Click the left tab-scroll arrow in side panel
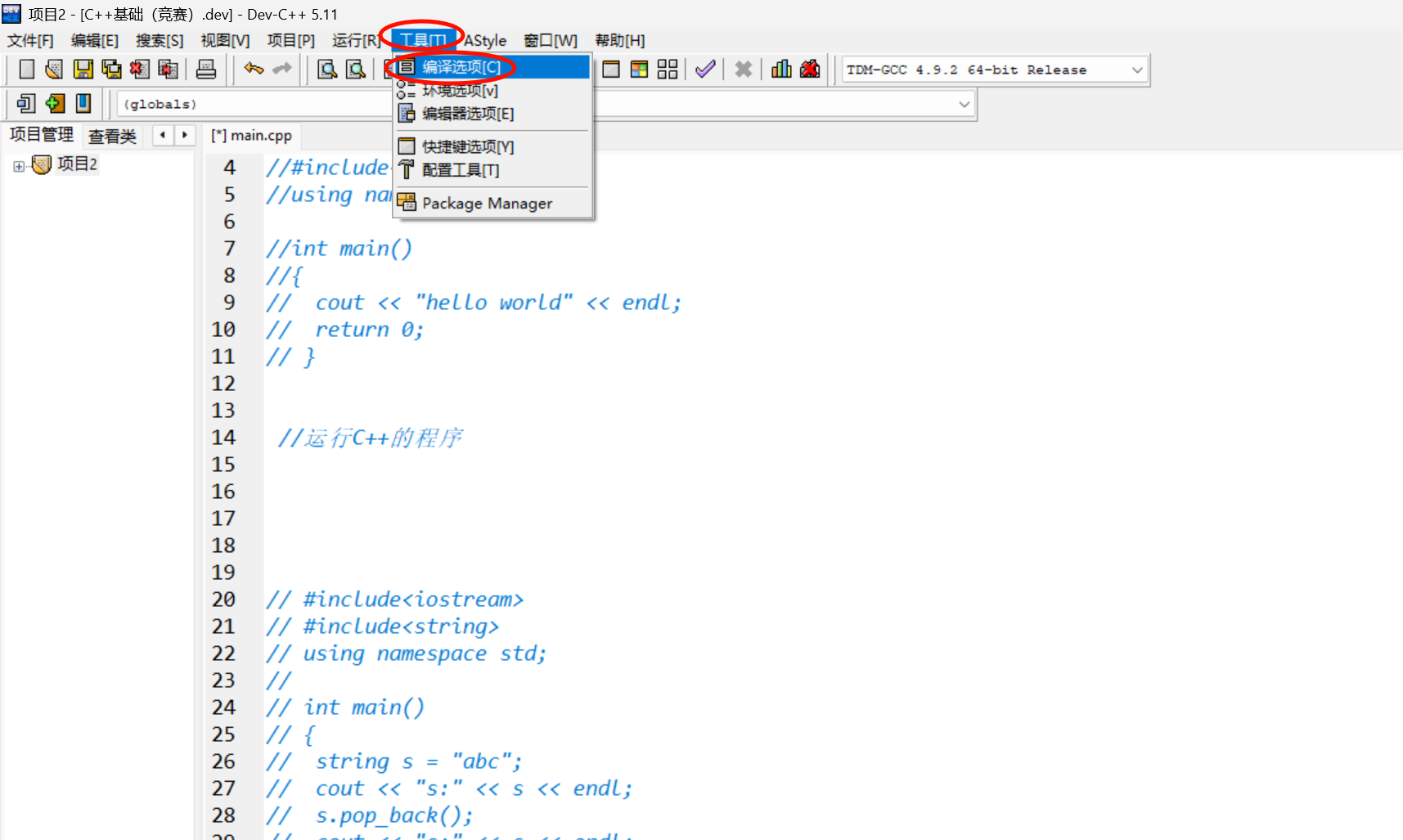Viewport: 1403px width, 840px height. 163,135
